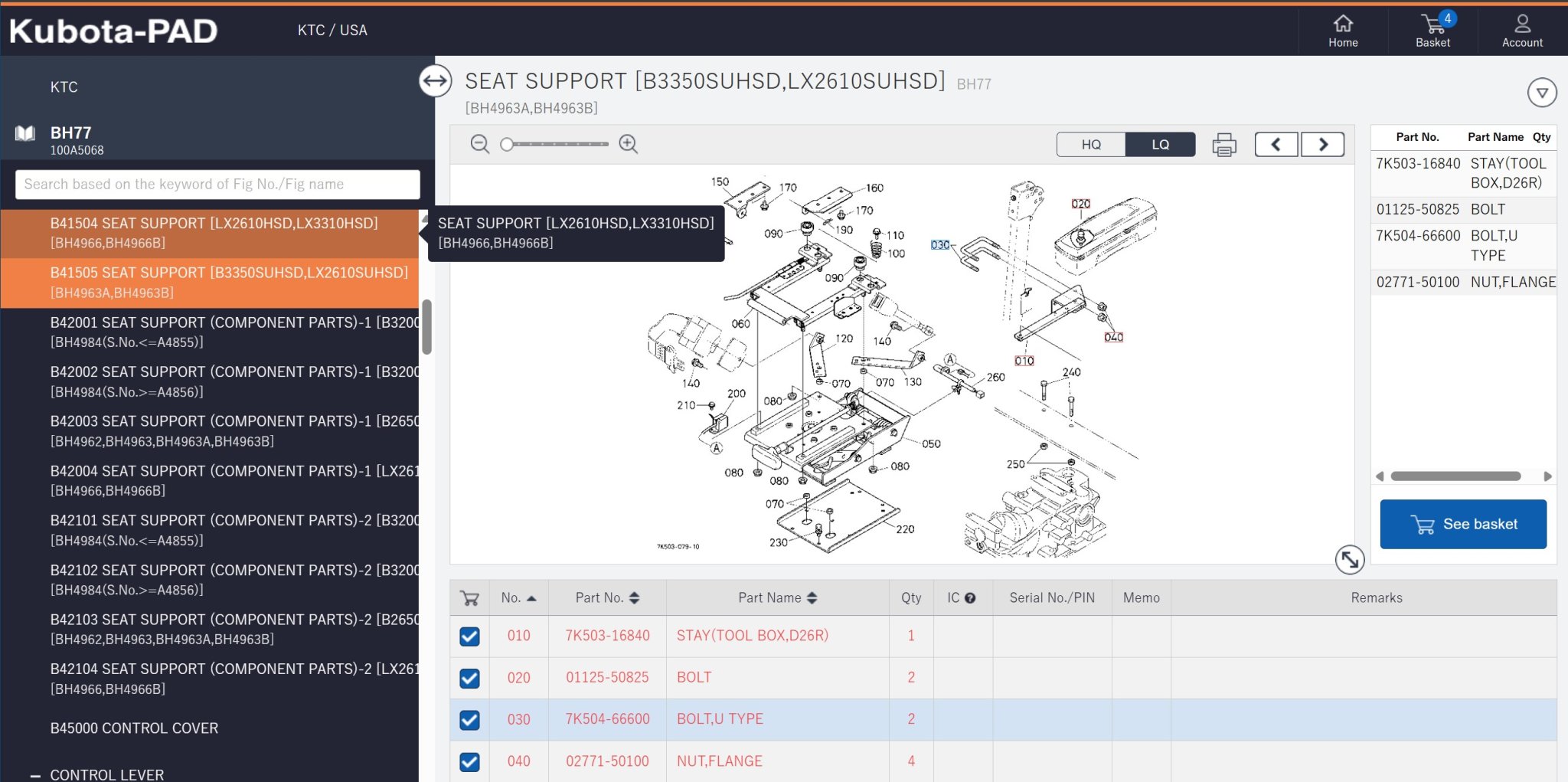This screenshot has height=782, width=1568.
Task: Uncheck part 010 STAY(TOOL BOX,D26R)
Action: point(469,636)
